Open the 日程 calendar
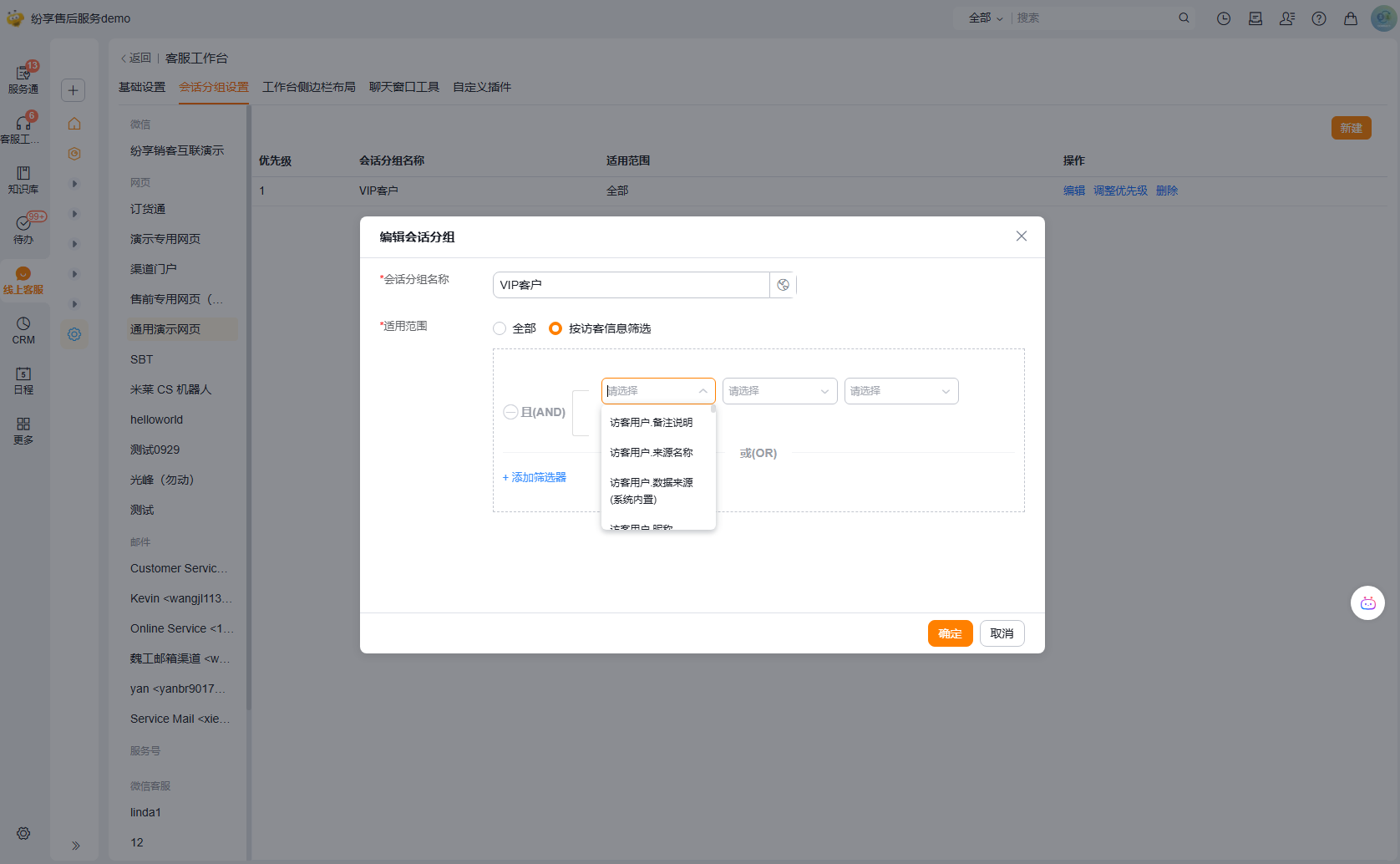 tap(23, 380)
